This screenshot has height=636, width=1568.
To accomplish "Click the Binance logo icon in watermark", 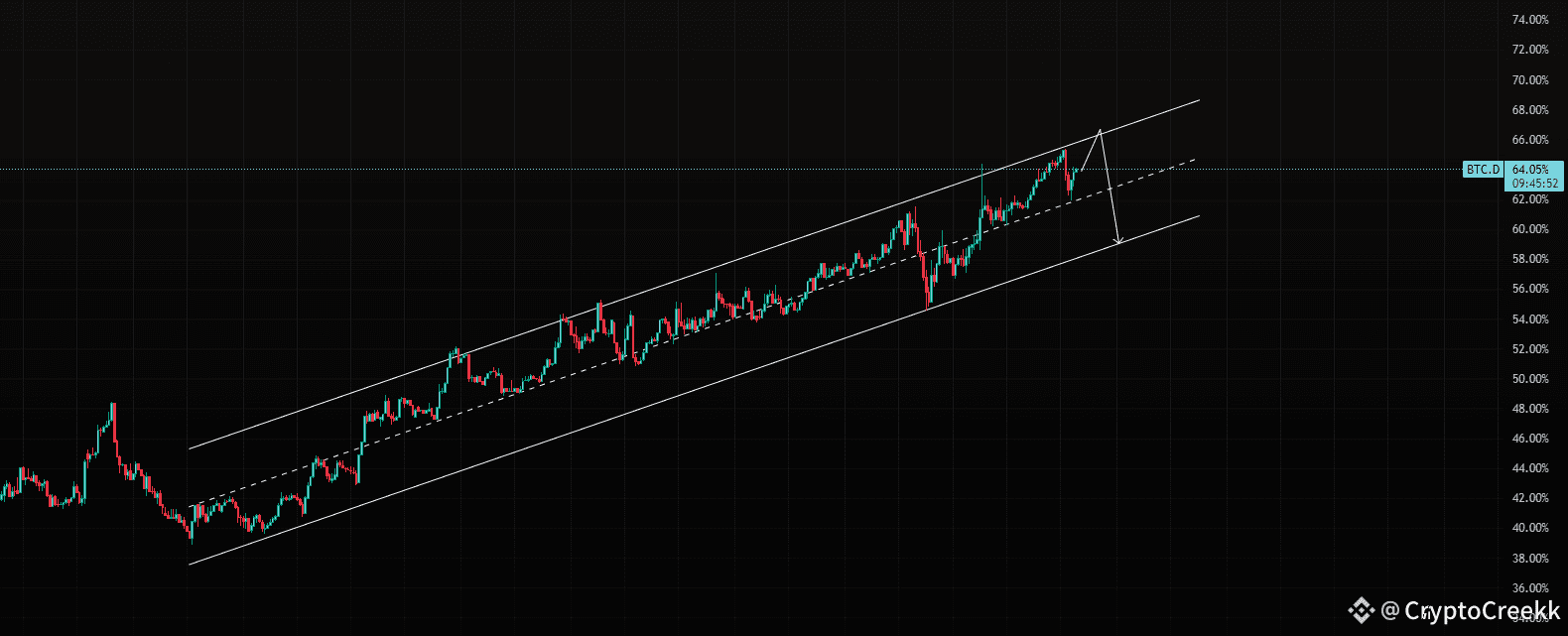I will 1360,609.
